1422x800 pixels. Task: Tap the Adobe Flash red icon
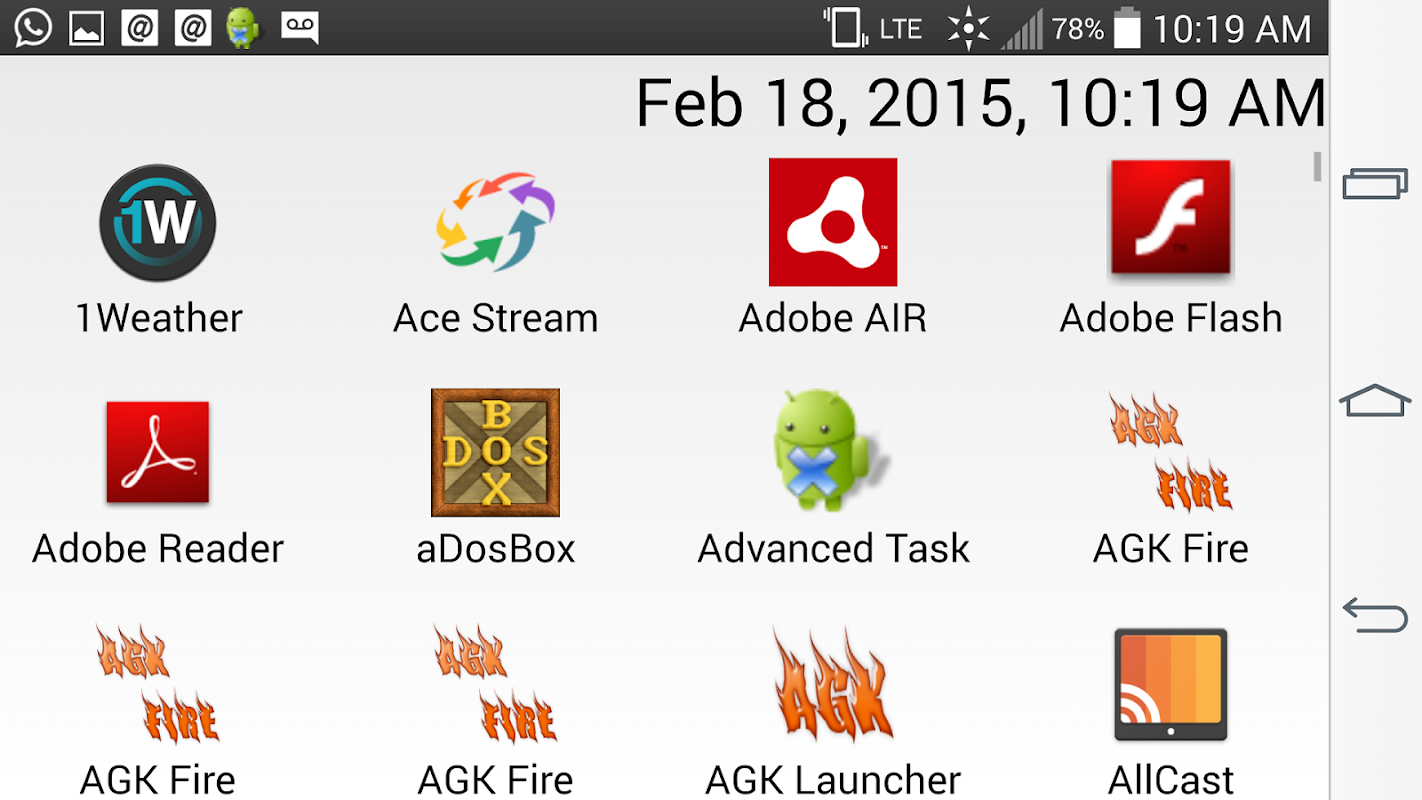pos(1170,218)
